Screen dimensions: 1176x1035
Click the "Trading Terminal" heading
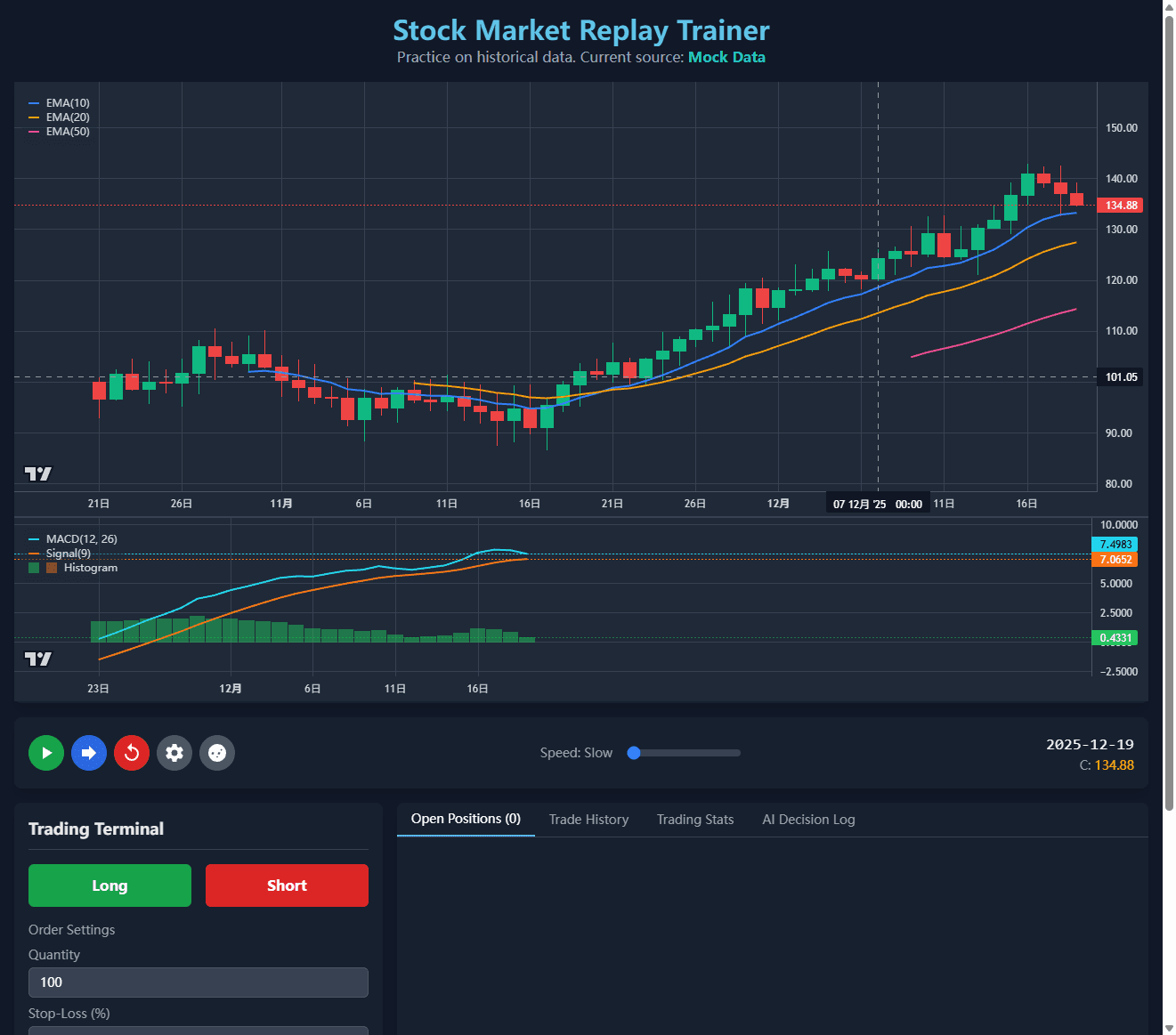[96, 829]
